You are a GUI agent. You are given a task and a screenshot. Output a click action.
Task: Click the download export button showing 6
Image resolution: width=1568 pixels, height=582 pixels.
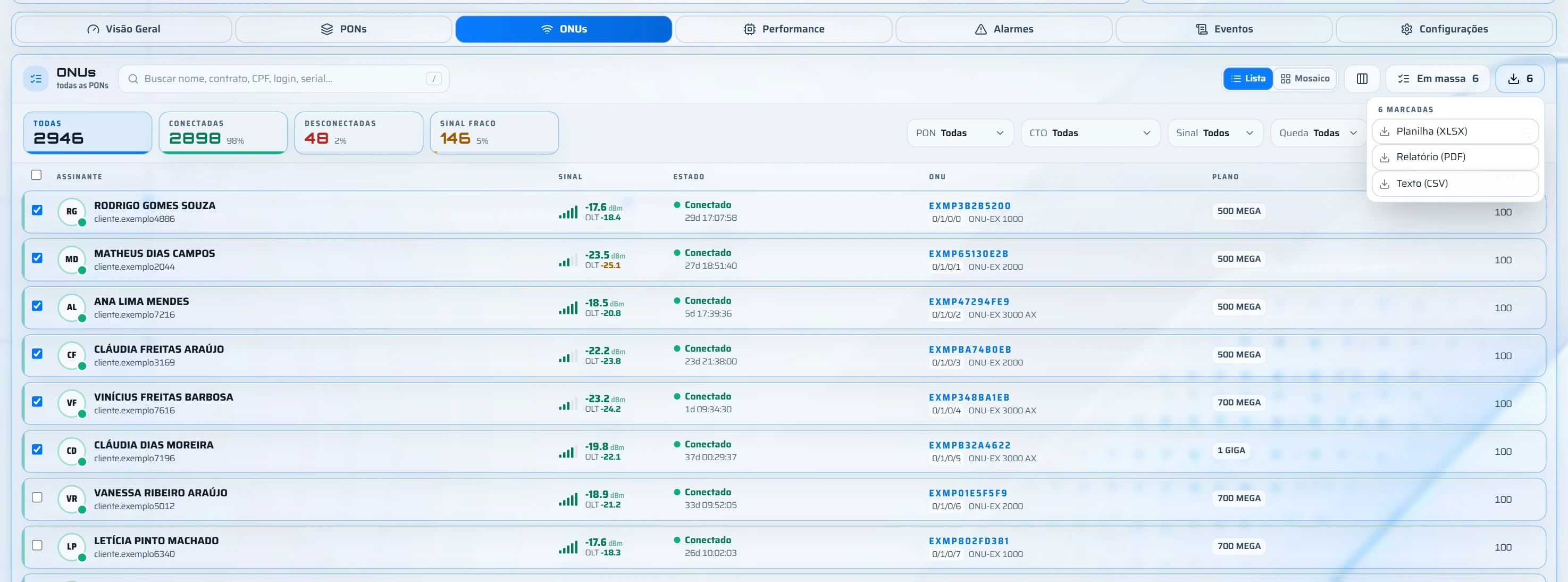click(x=1519, y=79)
